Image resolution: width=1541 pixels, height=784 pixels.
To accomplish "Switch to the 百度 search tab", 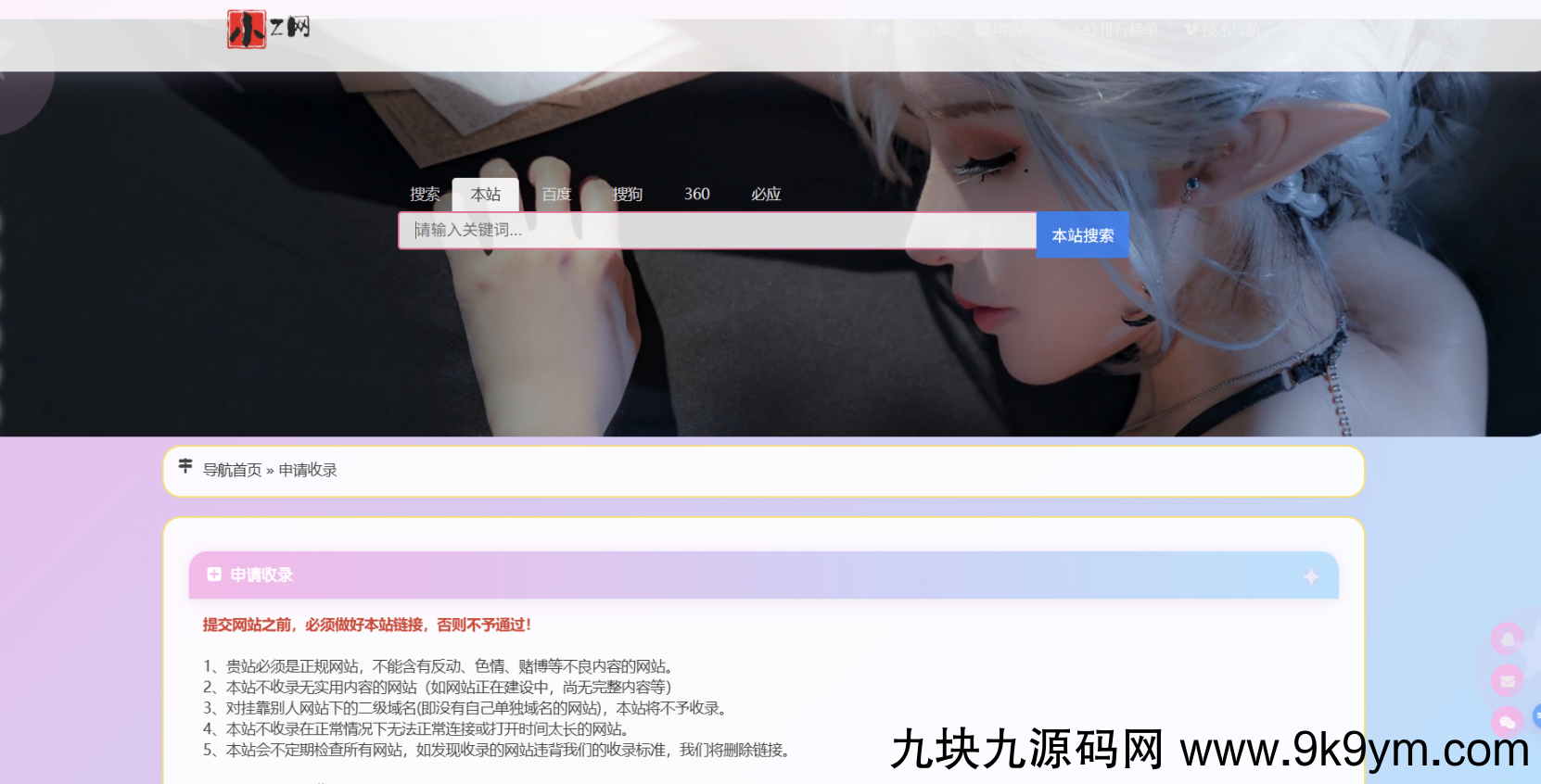I will [x=556, y=195].
